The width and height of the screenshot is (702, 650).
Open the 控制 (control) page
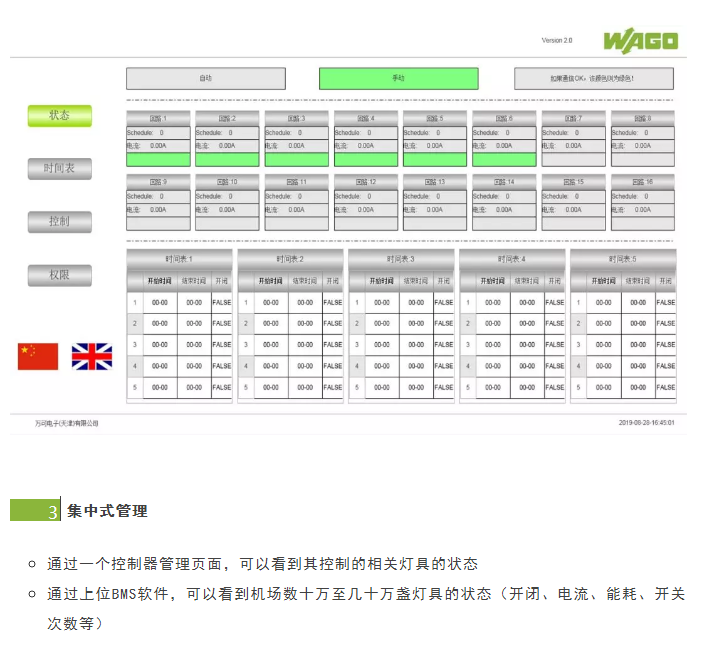(59, 222)
